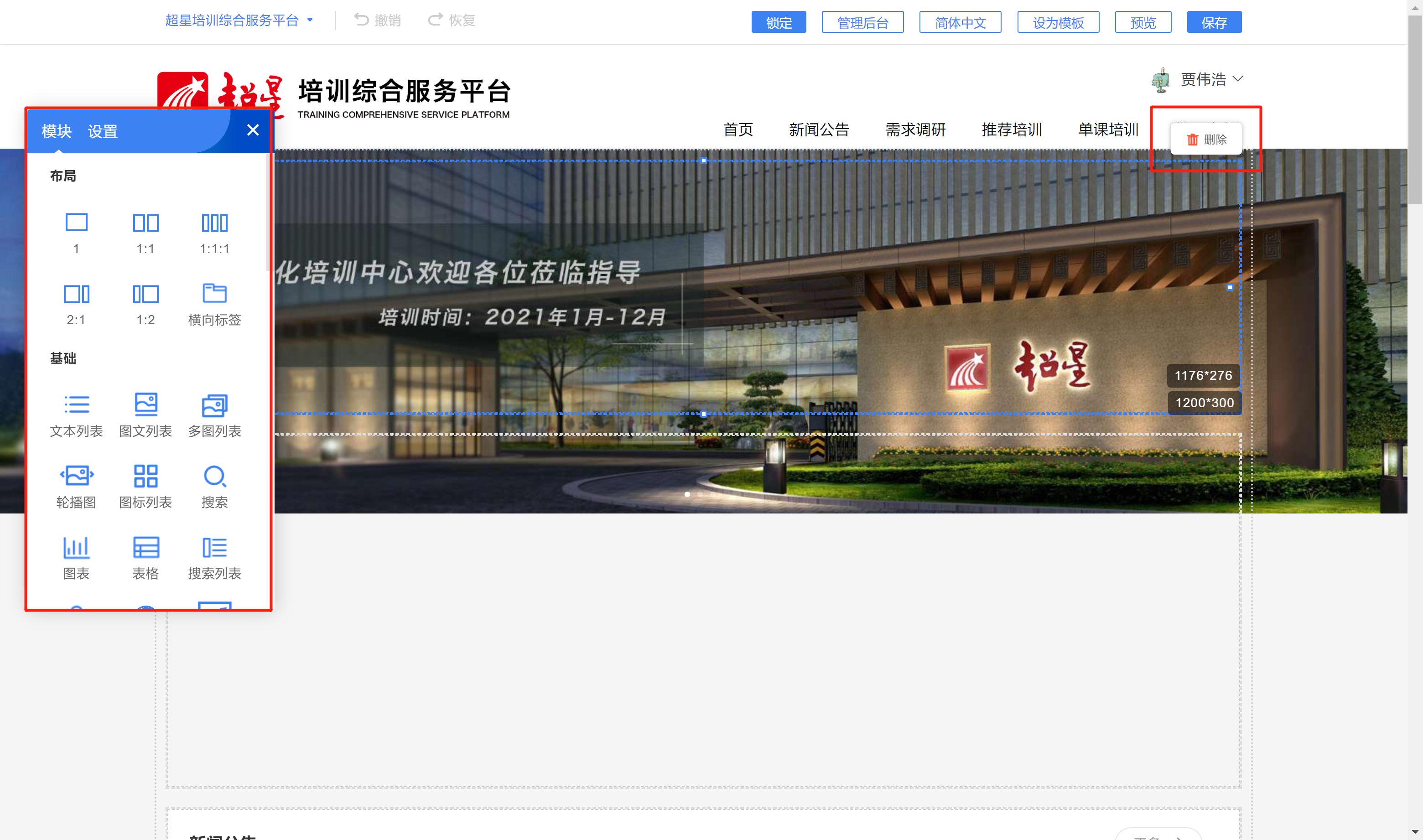
Task: Open the 新闻公告 navigation item
Action: (x=819, y=130)
